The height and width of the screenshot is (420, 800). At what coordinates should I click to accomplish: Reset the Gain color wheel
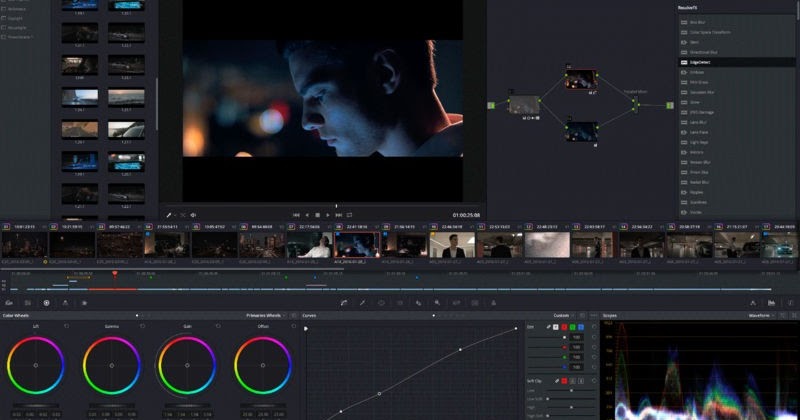(x=218, y=326)
